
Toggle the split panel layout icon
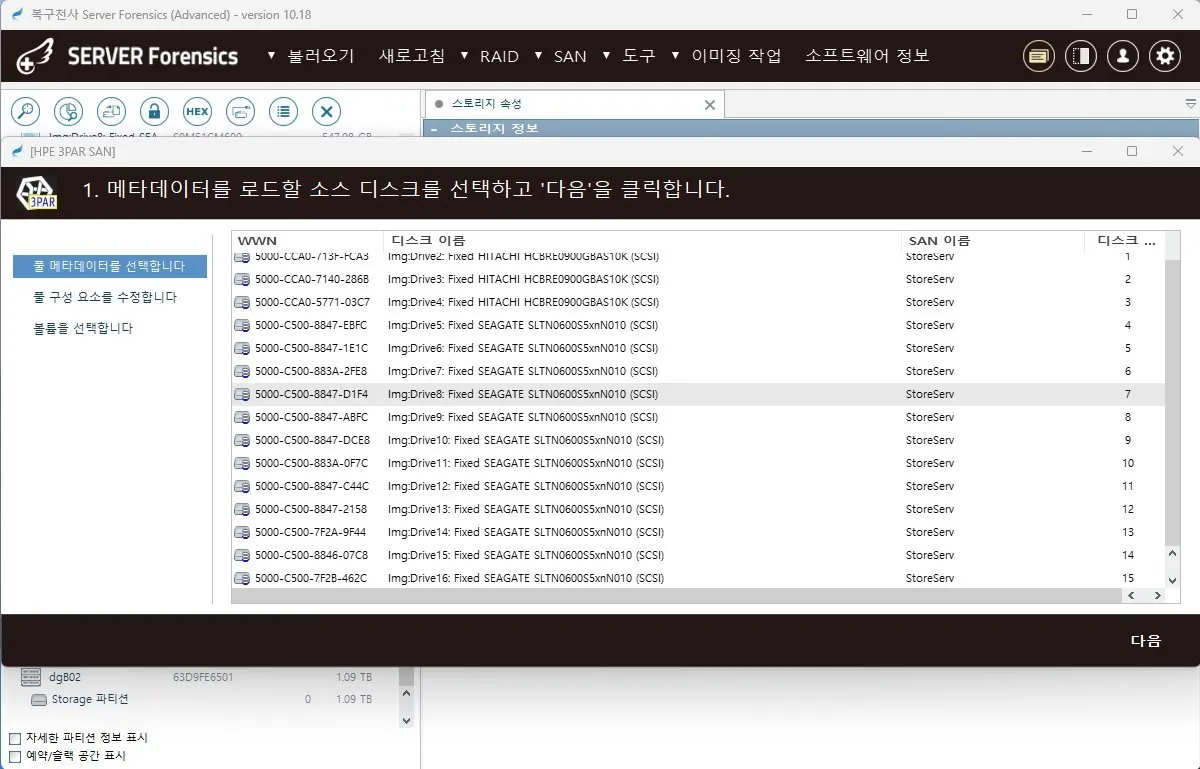(1081, 56)
